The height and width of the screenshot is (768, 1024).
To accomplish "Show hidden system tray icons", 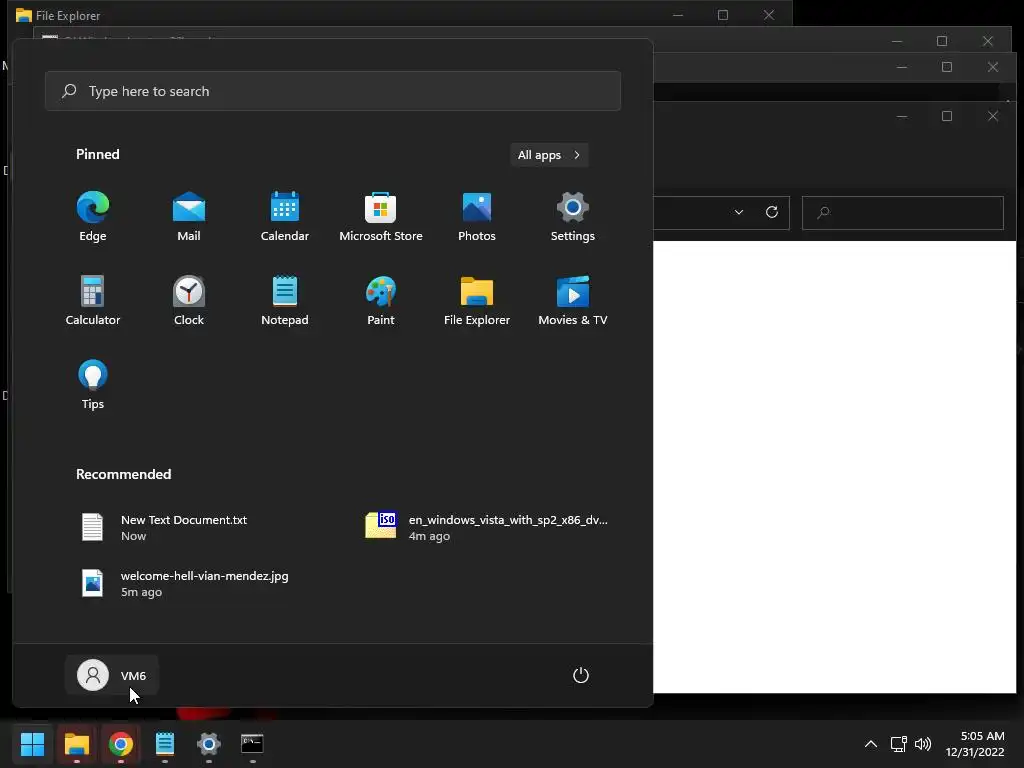I will point(871,744).
